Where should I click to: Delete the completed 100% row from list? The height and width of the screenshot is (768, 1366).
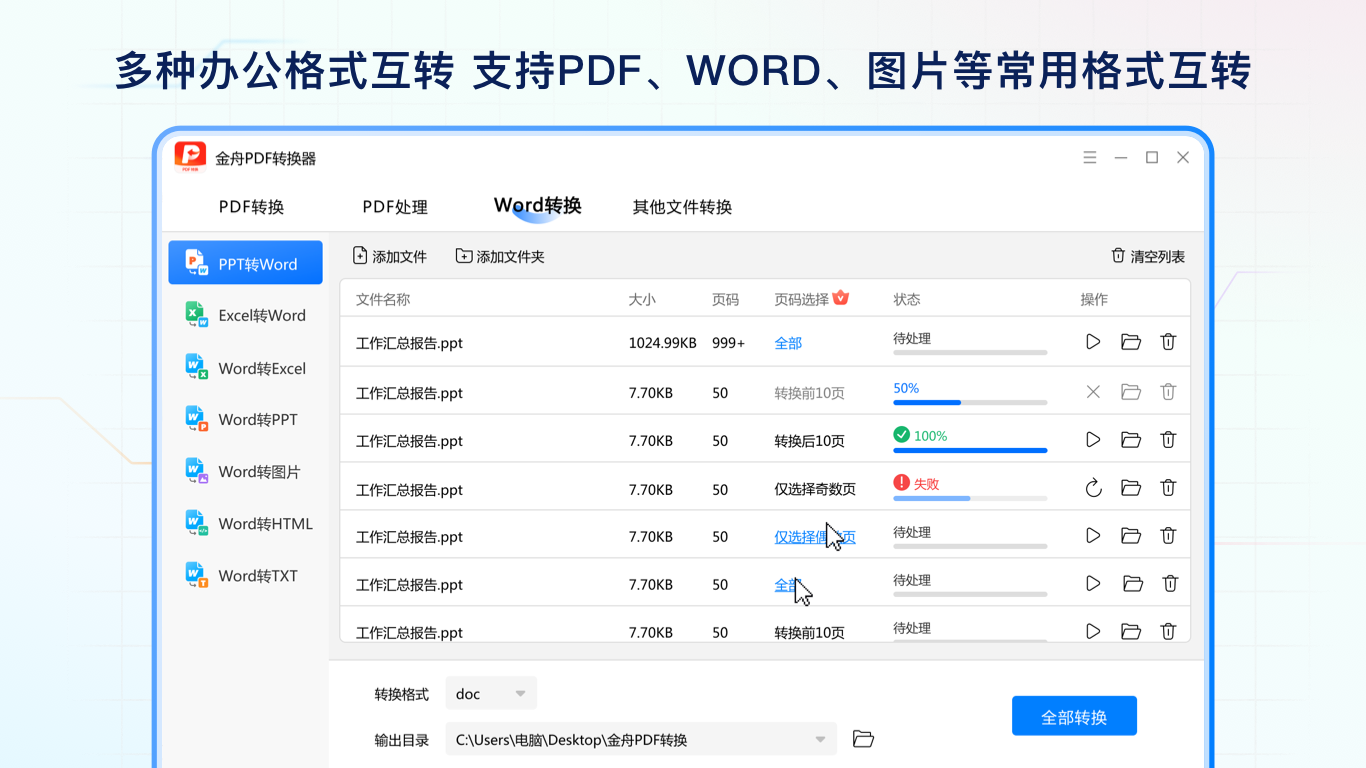1168,439
